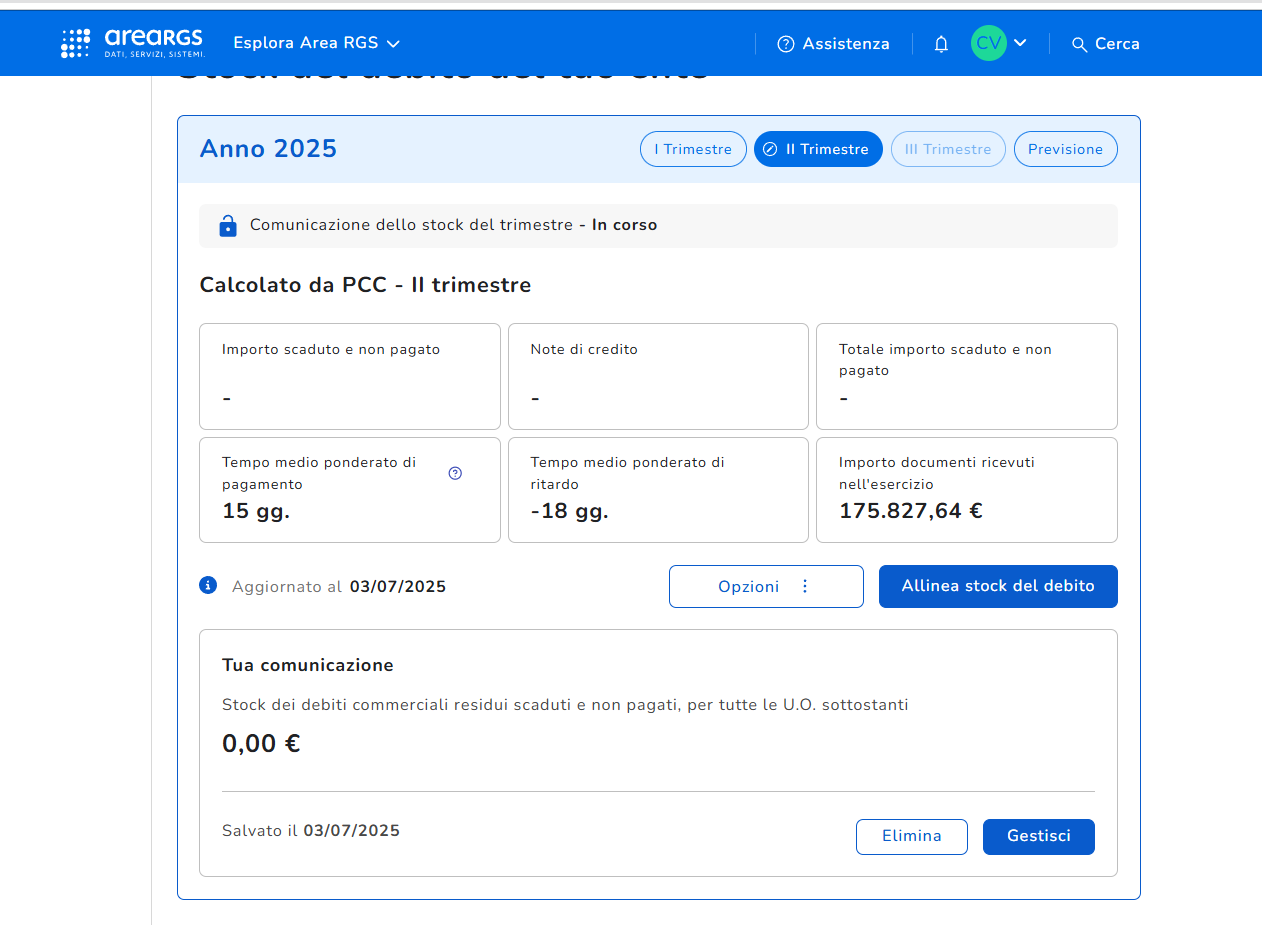Click the info icon beside Aggiornato al
This screenshot has height=925, width=1262.
point(208,585)
